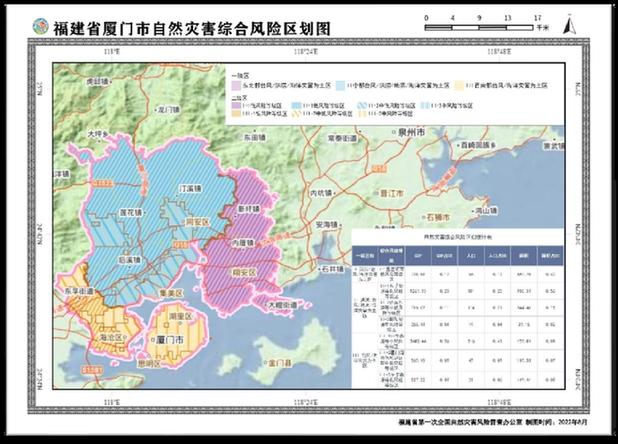Click the circular emblem beside the map title
This screenshot has height=444, width=618.
point(39,25)
